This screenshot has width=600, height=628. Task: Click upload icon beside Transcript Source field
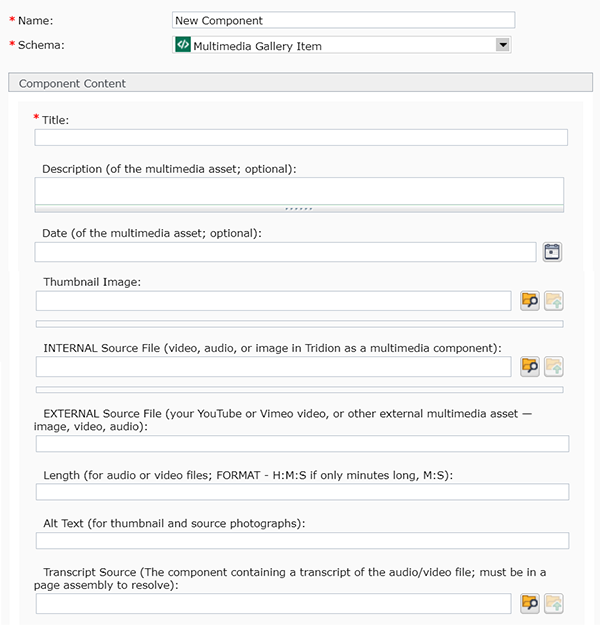pos(553,603)
